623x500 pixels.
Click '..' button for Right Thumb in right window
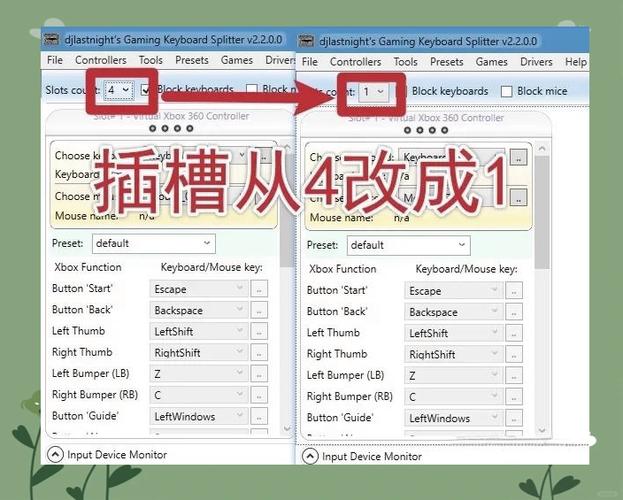tap(514, 354)
